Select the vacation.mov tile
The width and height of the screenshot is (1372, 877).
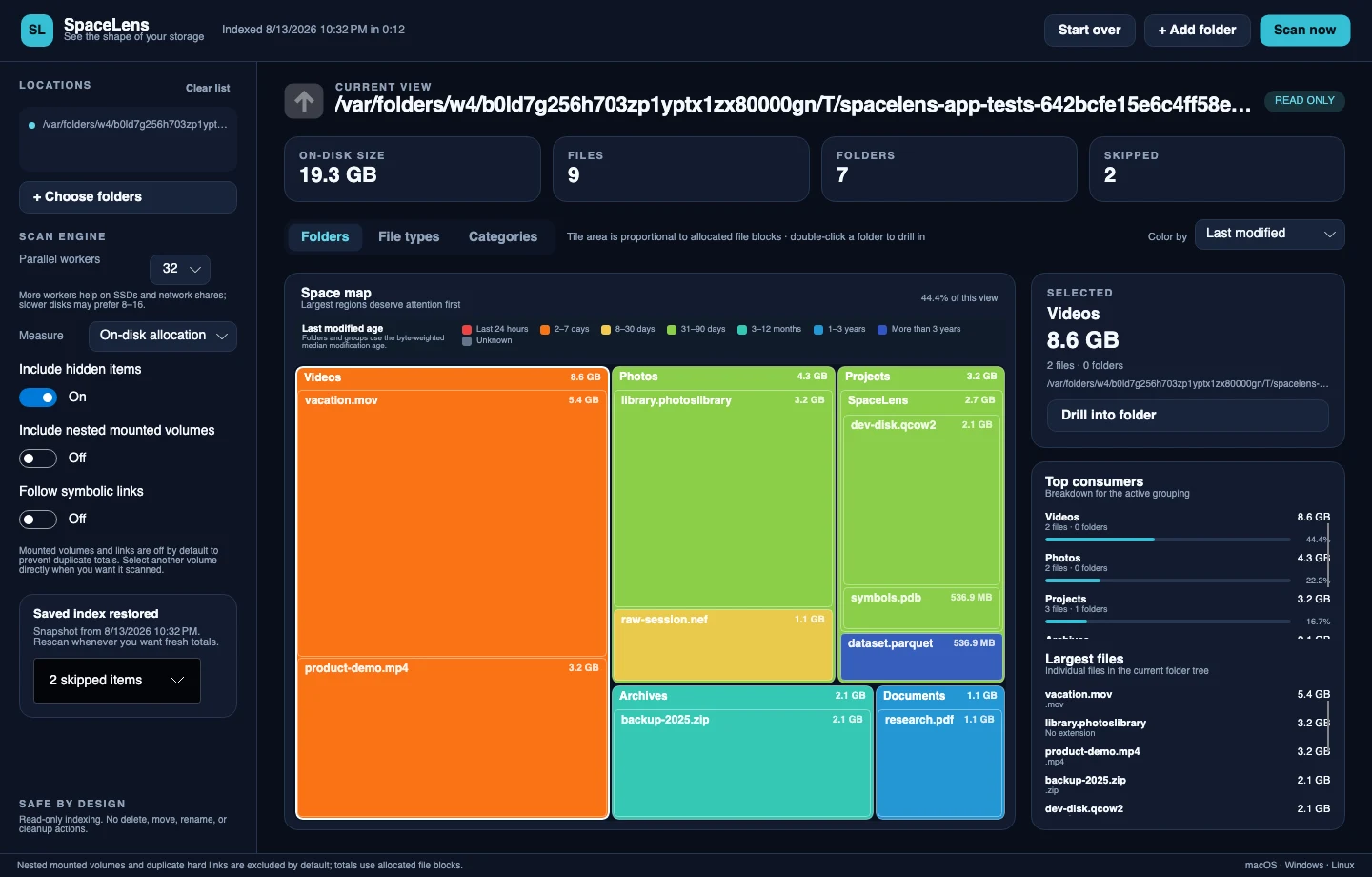point(453,524)
